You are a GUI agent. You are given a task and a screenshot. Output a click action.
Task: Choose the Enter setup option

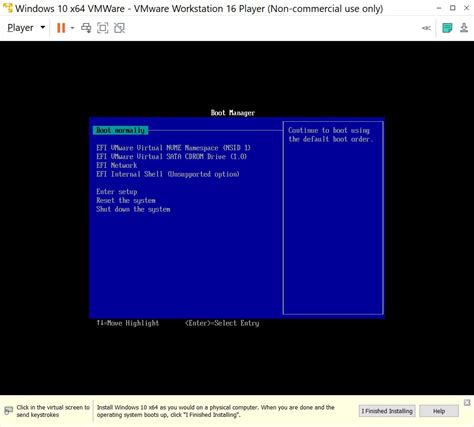pos(117,192)
